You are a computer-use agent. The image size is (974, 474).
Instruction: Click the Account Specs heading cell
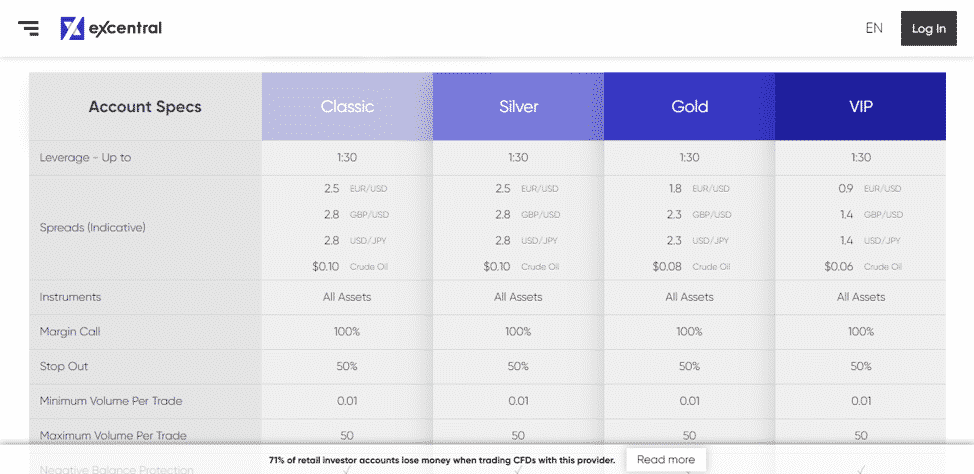pos(145,106)
